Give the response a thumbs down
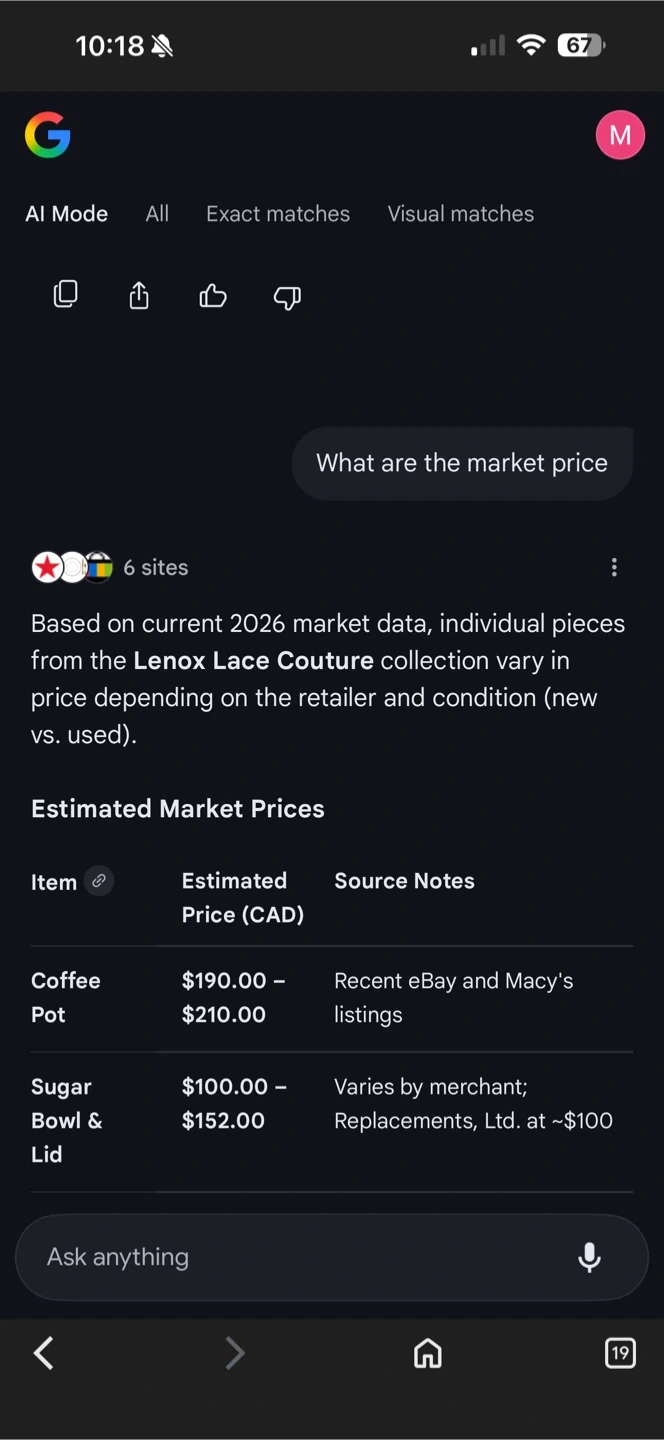Screen dimensions: 664x1440 (x=287, y=297)
